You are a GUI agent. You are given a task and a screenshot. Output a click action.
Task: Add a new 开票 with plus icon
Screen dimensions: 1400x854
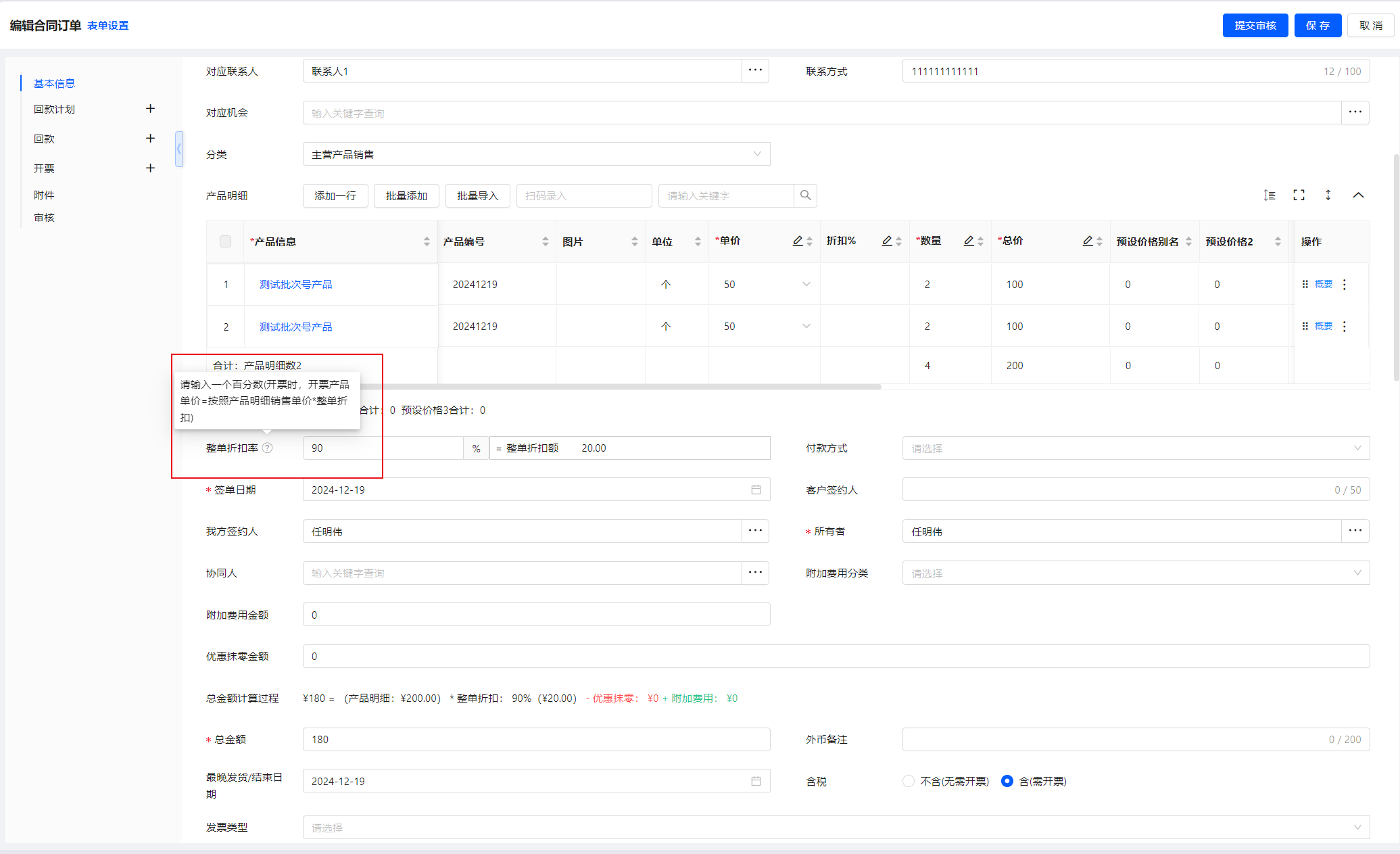coord(150,168)
